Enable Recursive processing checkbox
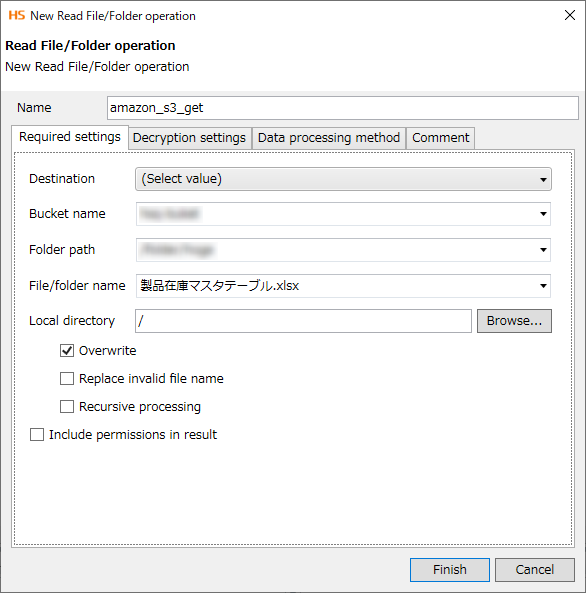This screenshot has width=586, height=593. [x=67, y=407]
